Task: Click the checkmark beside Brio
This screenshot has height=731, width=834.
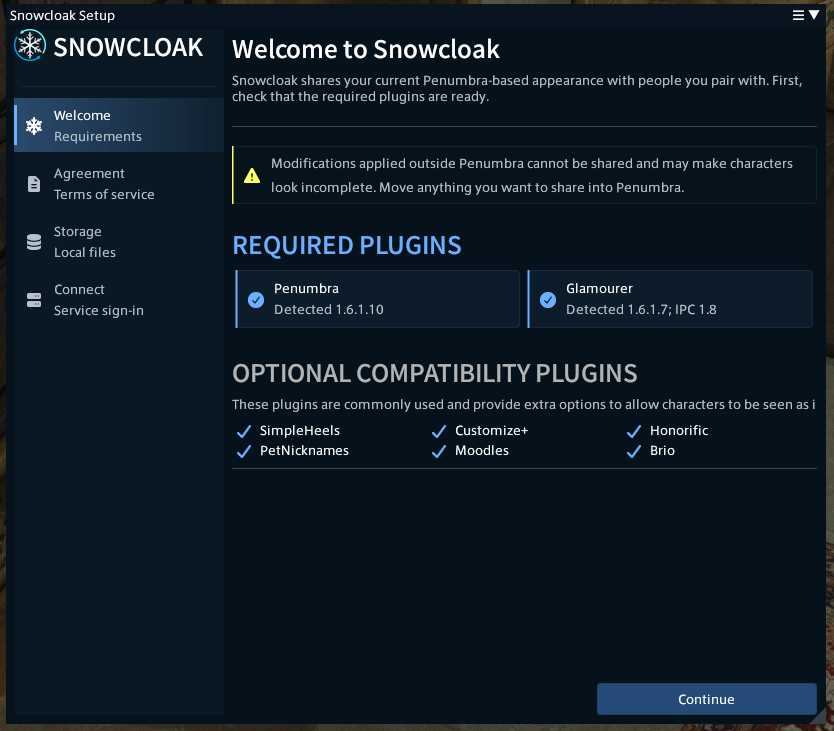Action: pyautogui.click(x=634, y=451)
